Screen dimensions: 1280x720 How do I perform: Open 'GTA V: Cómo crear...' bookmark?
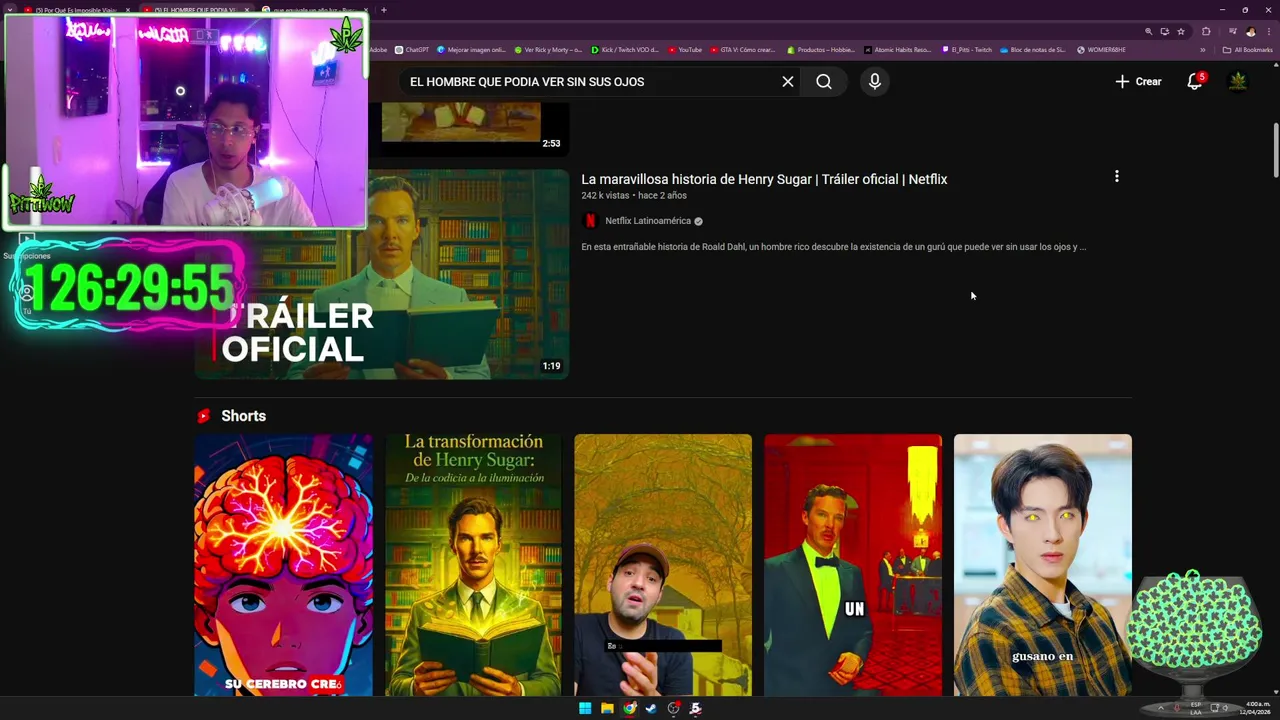[743, 50]
